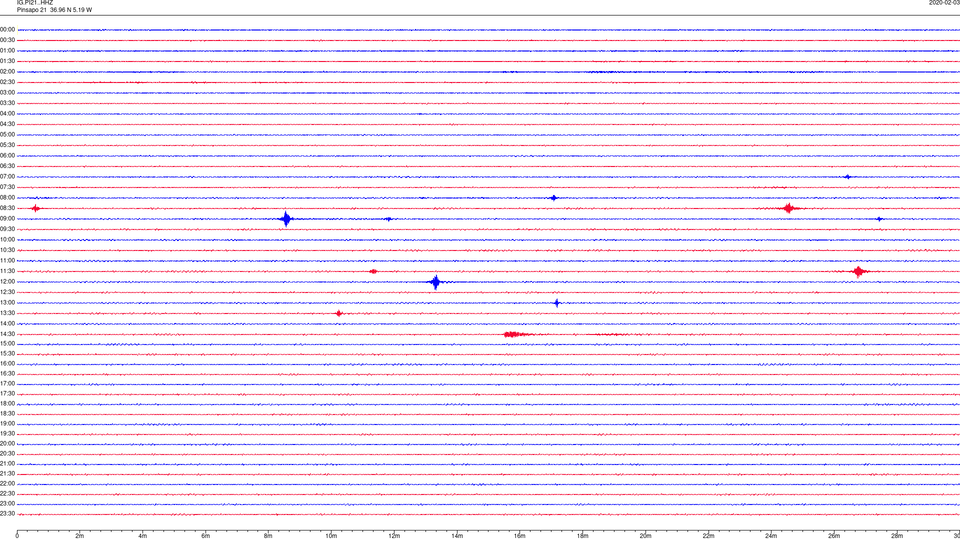Click the 10:00 time label
The height and width of the screenshot is (540, 960).
coord(7,239)
